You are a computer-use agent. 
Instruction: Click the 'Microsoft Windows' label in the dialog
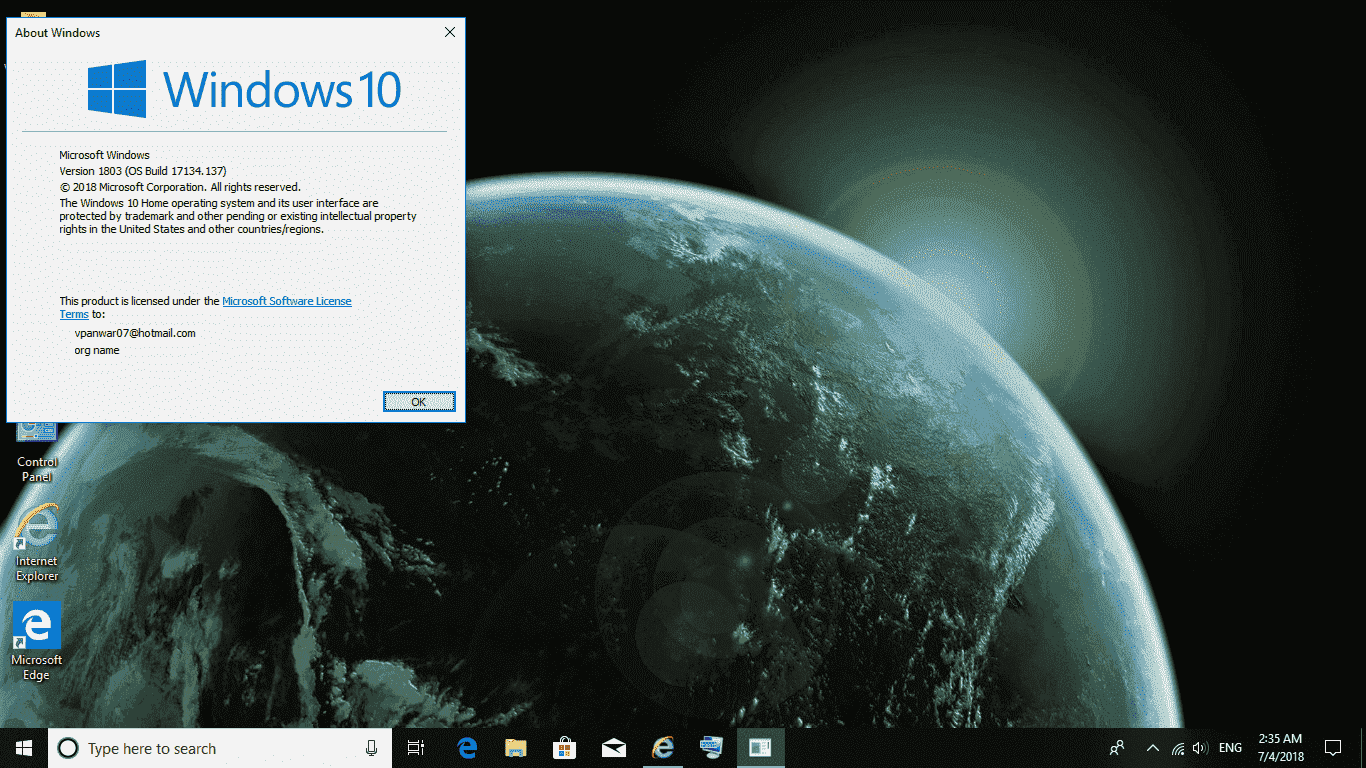click(104, 155)
